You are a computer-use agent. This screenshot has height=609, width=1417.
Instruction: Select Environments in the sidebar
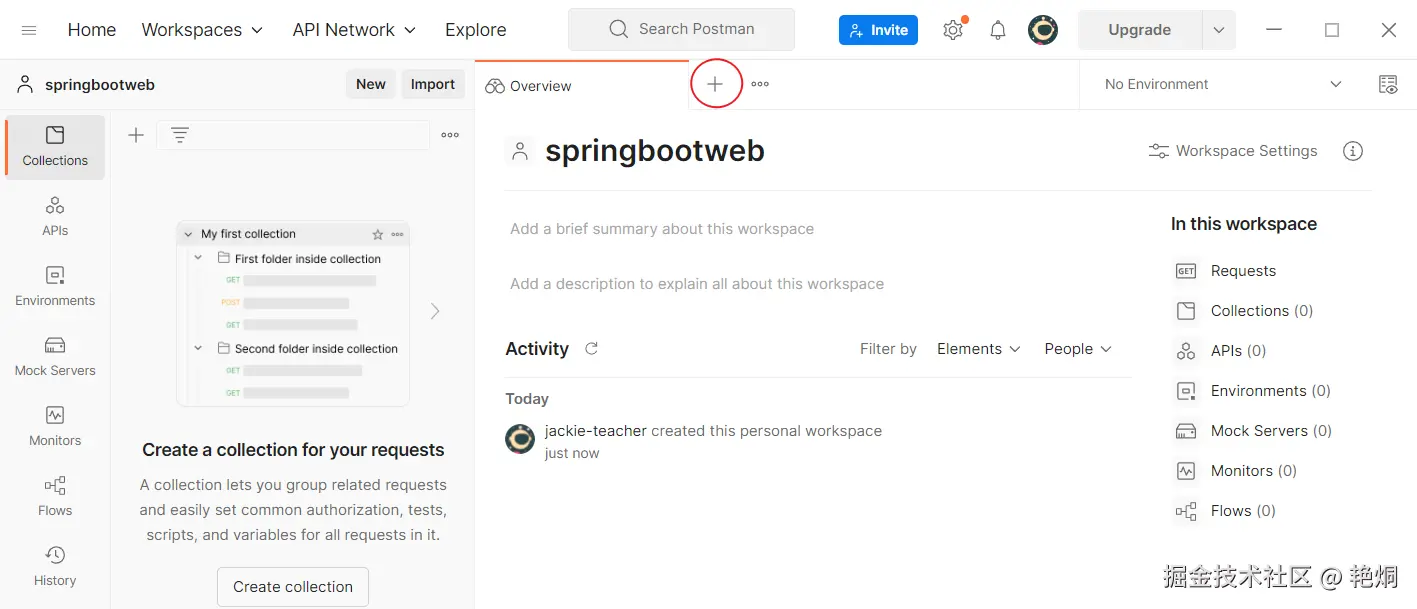[55, 287]
